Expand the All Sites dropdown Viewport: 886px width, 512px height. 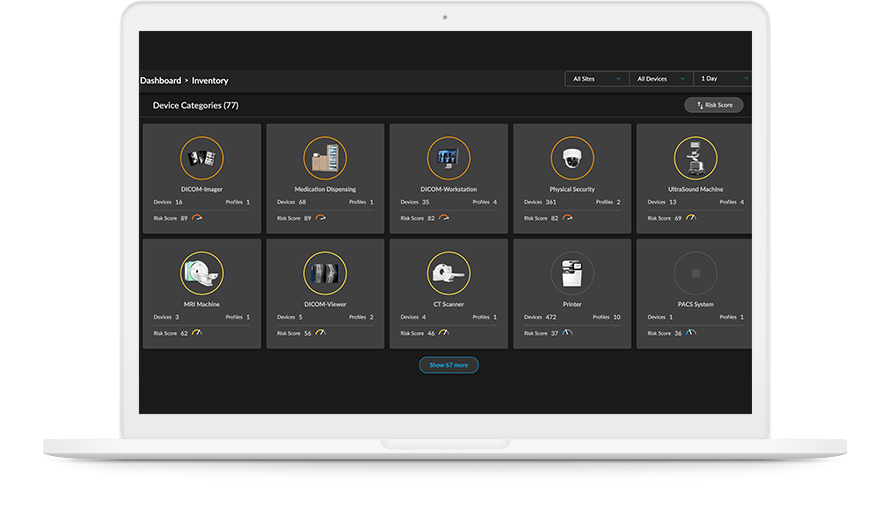[x=597, y=78]
